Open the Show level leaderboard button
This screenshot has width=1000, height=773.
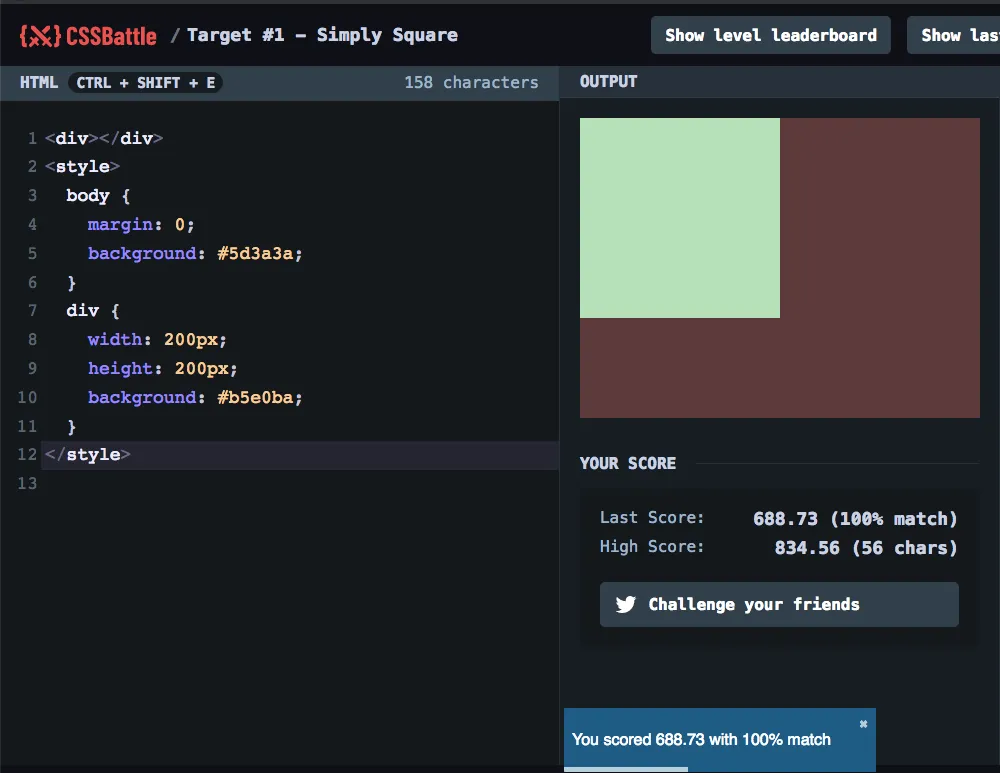click(x=770, y=35)
